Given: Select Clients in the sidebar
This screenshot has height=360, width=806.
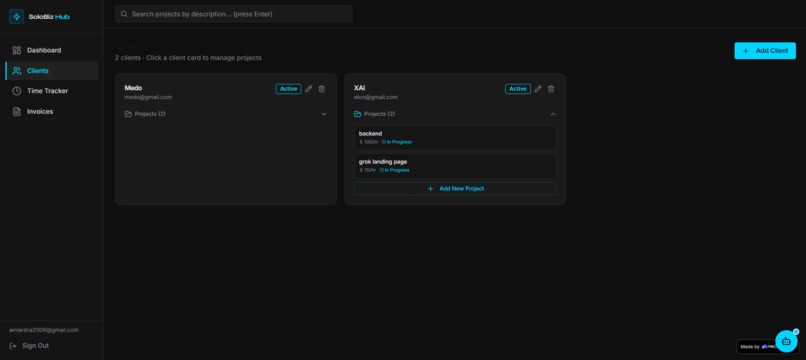Looking at the screenshot, I should click(x=51, y=71).
